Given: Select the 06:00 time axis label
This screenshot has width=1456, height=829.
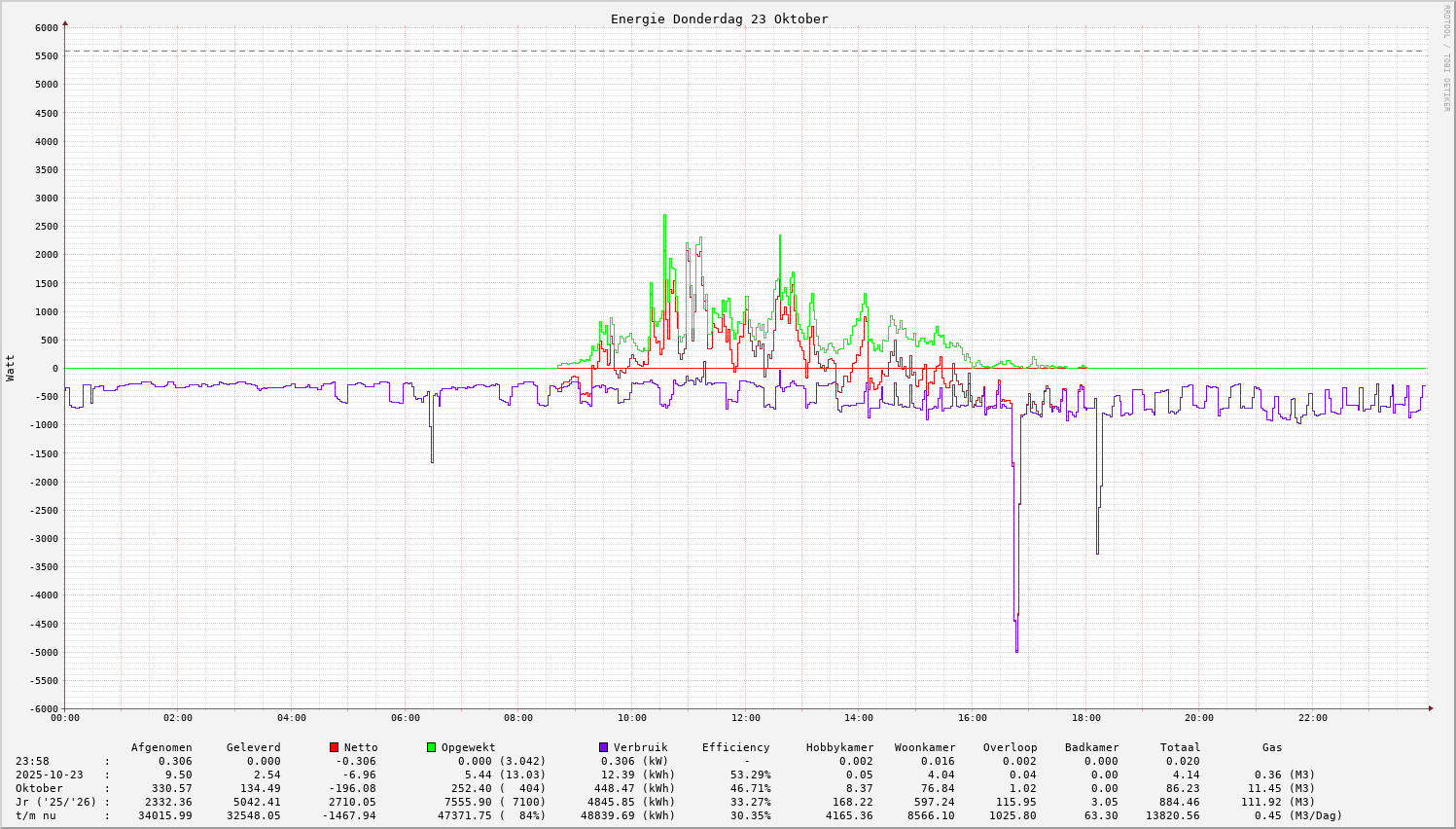Looking at the screenshot, I should point(405,718).
